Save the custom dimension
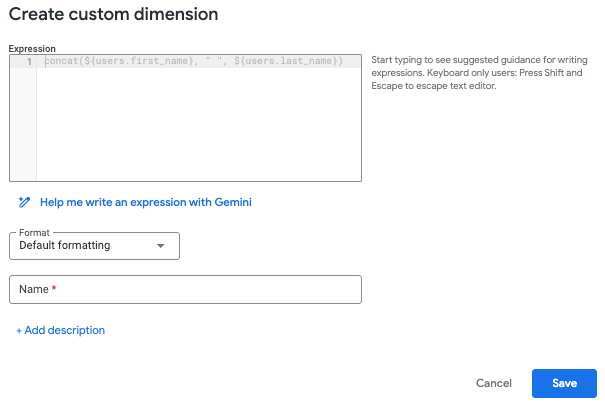This screenshot has height=407, width=605. (x=564, y=383)
